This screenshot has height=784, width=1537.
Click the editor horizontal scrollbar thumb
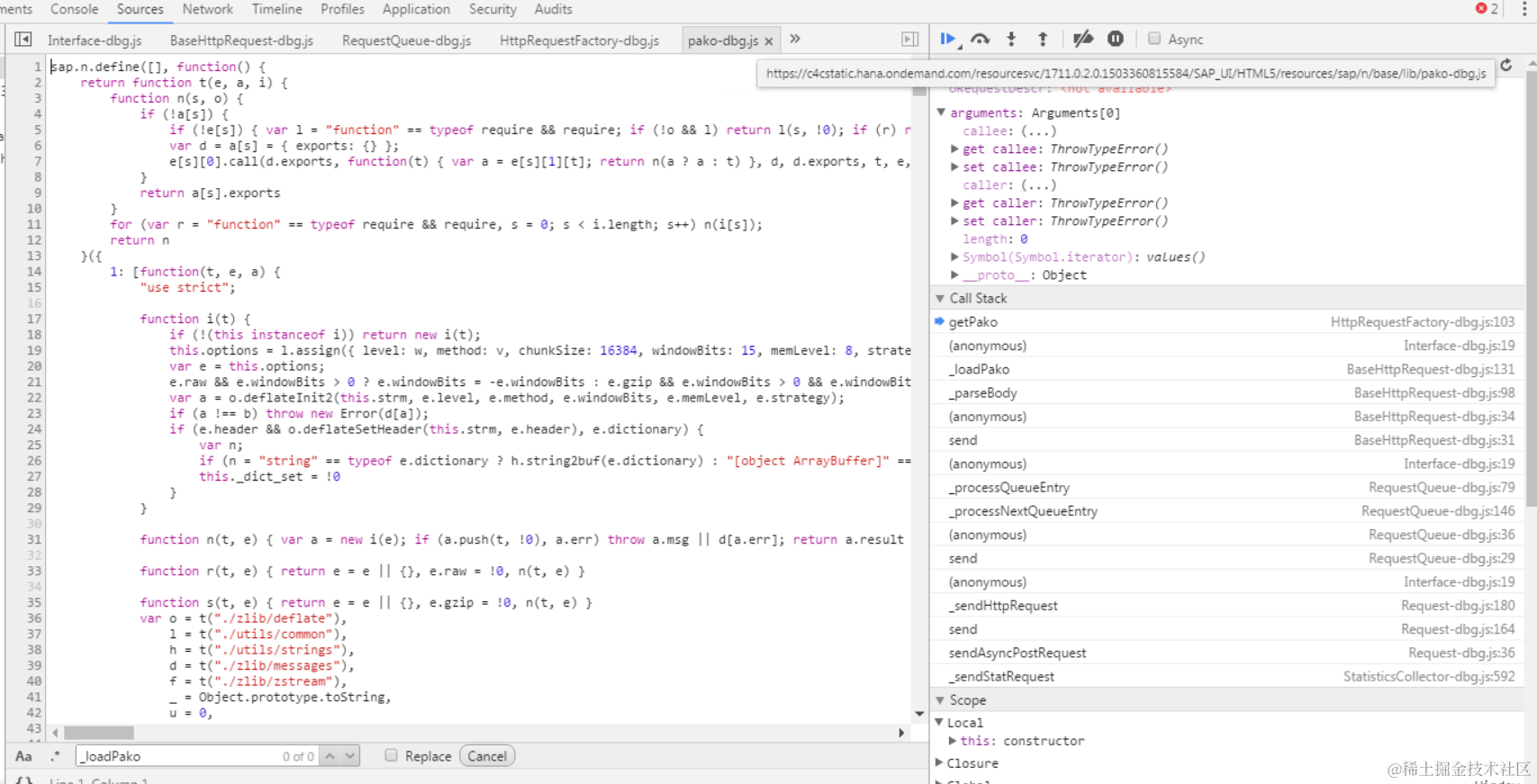click(99, 733)
